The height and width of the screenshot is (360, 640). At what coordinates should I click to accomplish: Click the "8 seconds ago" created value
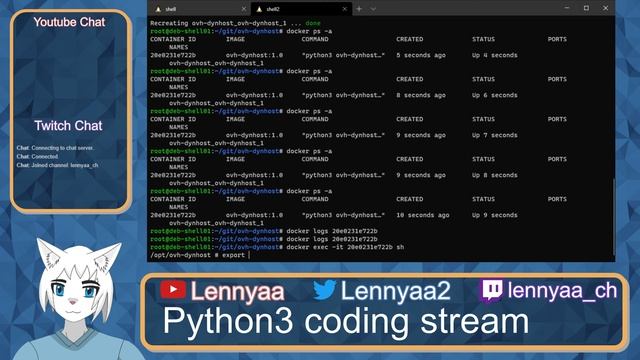[x=421, y=95]
